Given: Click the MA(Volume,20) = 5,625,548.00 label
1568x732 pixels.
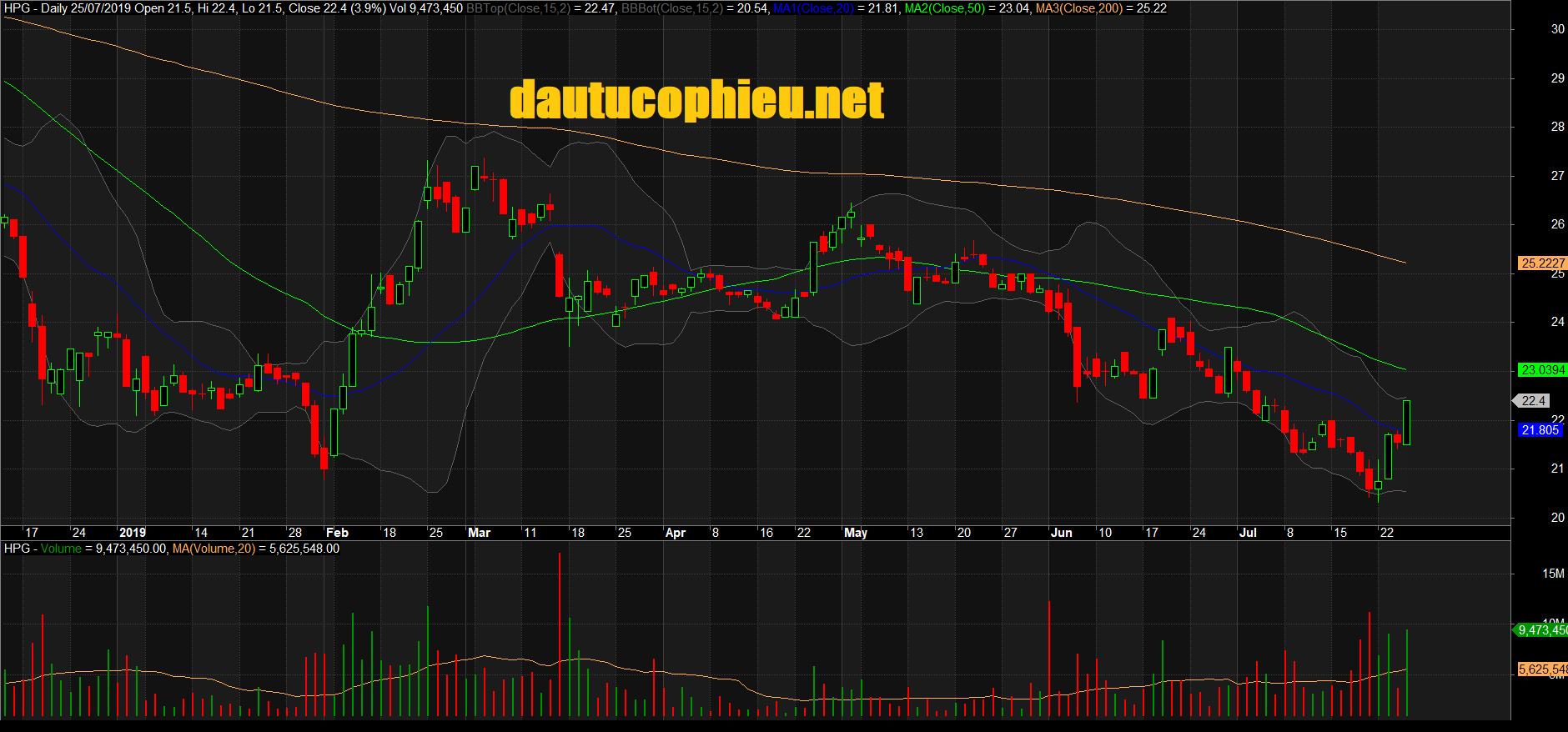Looking at the screenshot, I should (256, 549).
